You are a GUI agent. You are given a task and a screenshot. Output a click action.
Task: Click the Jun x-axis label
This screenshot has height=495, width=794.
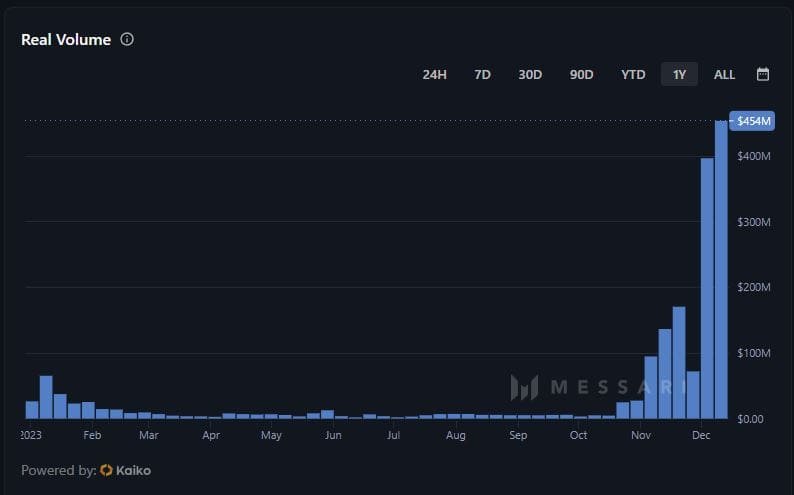coord(333,435)
